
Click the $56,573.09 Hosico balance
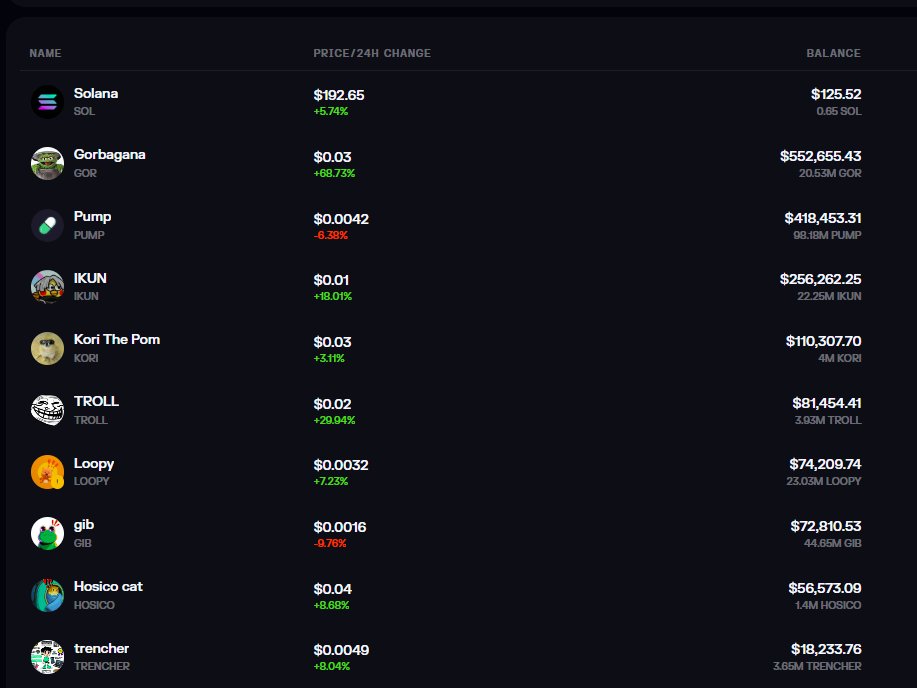pos(825,588)
